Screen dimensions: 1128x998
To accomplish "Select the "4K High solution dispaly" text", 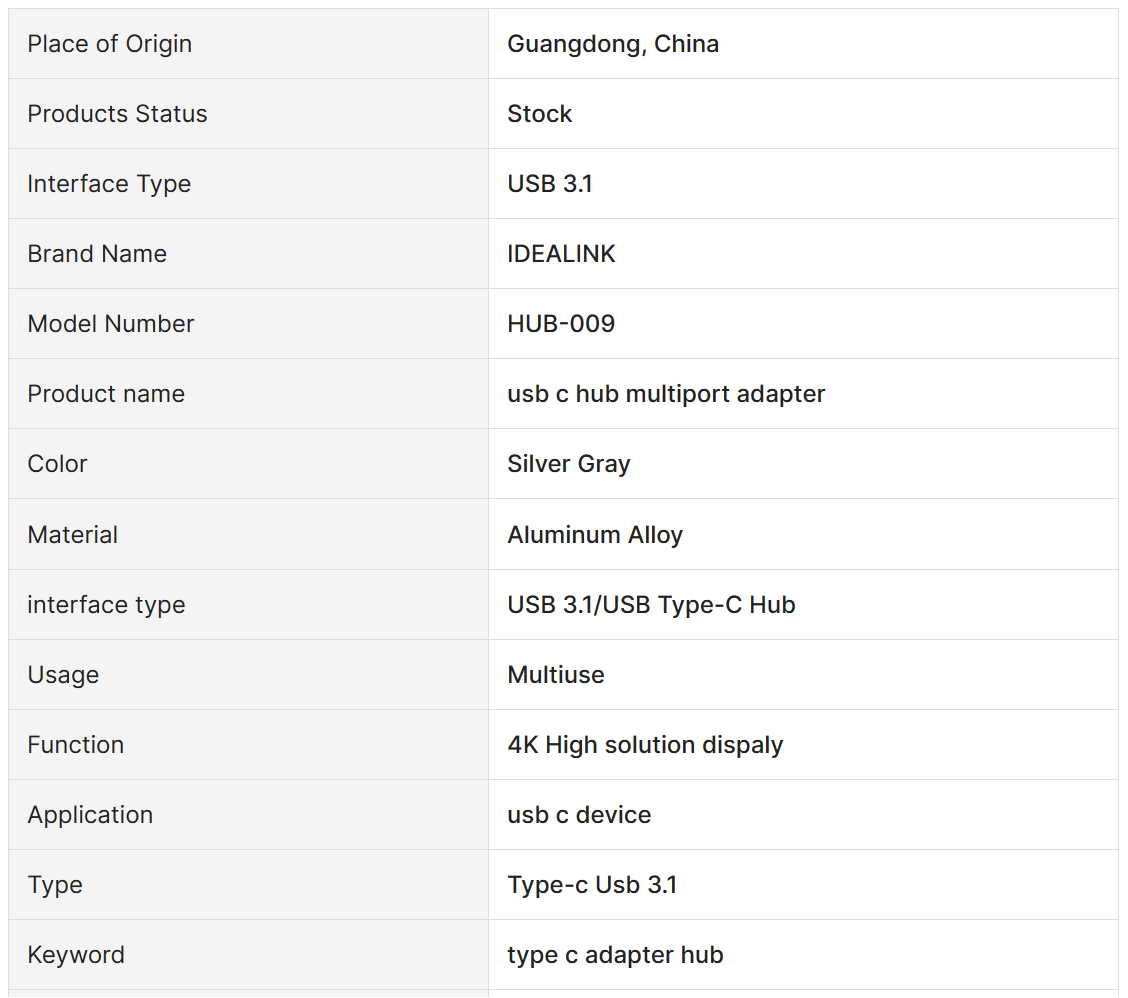I will point(645,745).
